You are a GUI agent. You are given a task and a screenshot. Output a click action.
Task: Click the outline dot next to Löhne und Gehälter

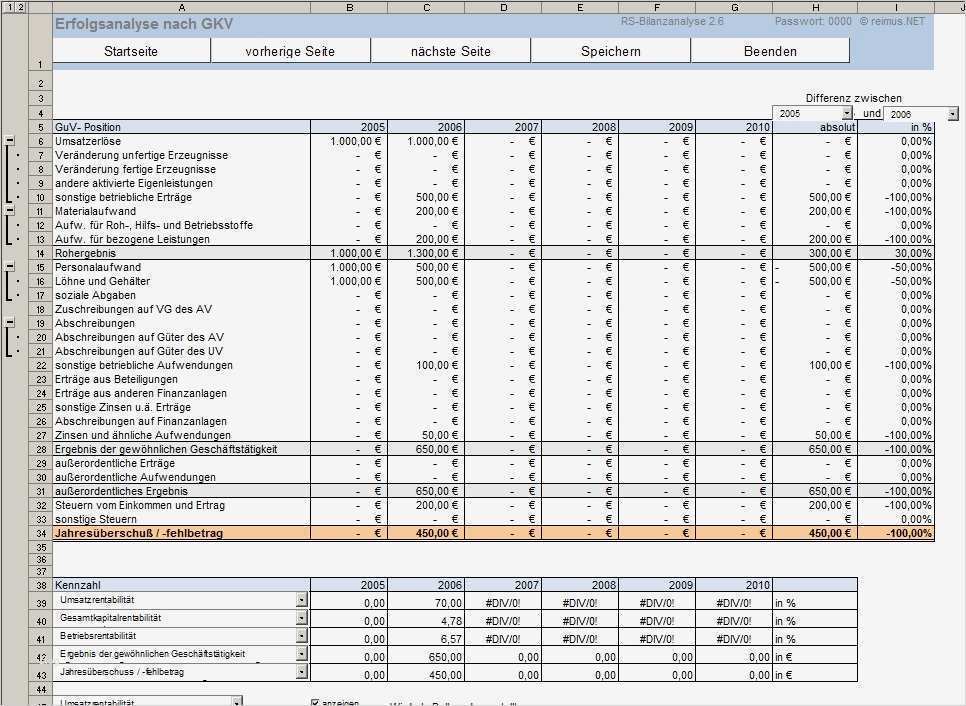[x=17, y=281]
